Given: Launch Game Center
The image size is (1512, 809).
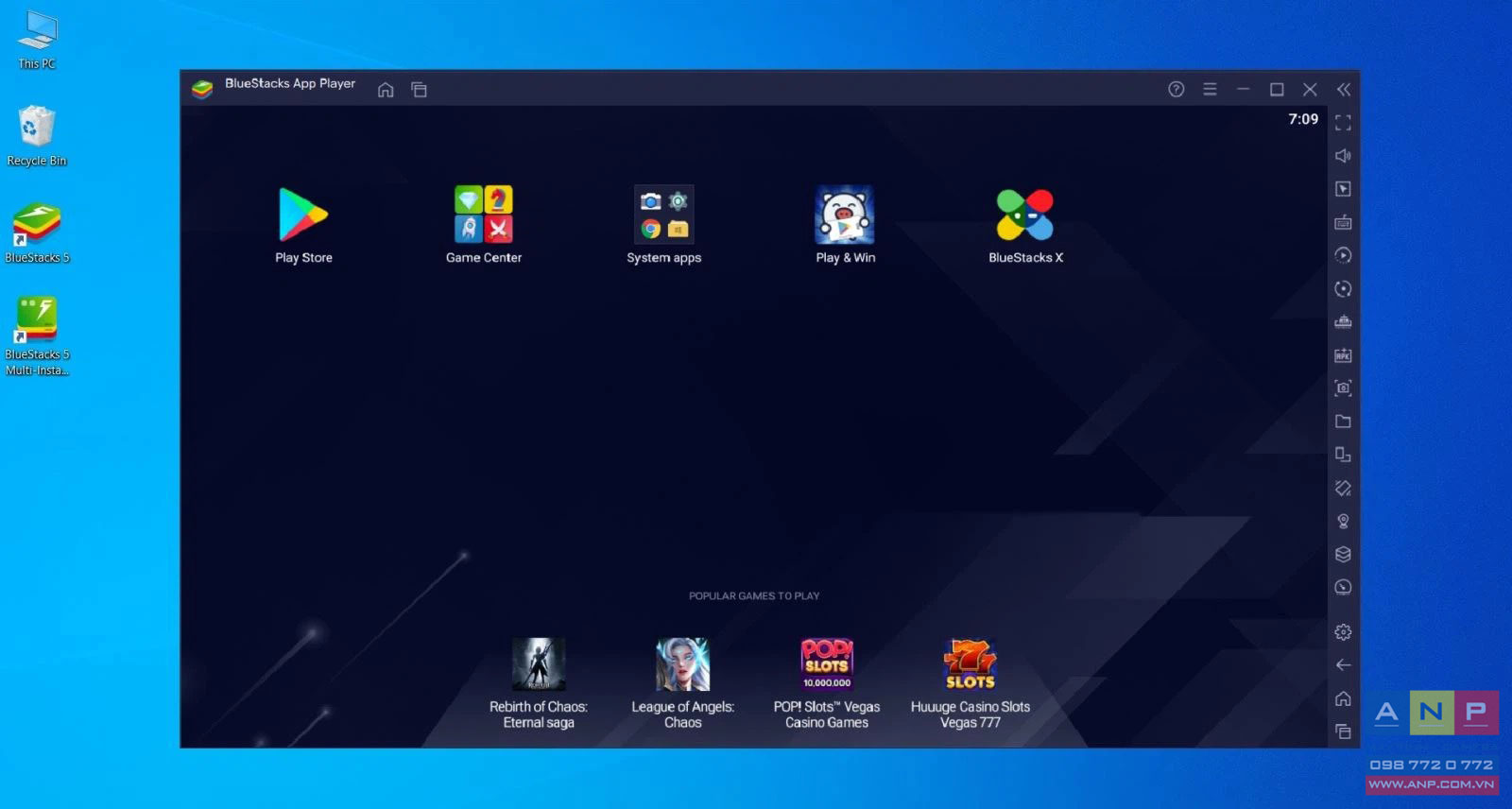Looking at the screenshot, I should pyautogui.click(x=484, y=215).
